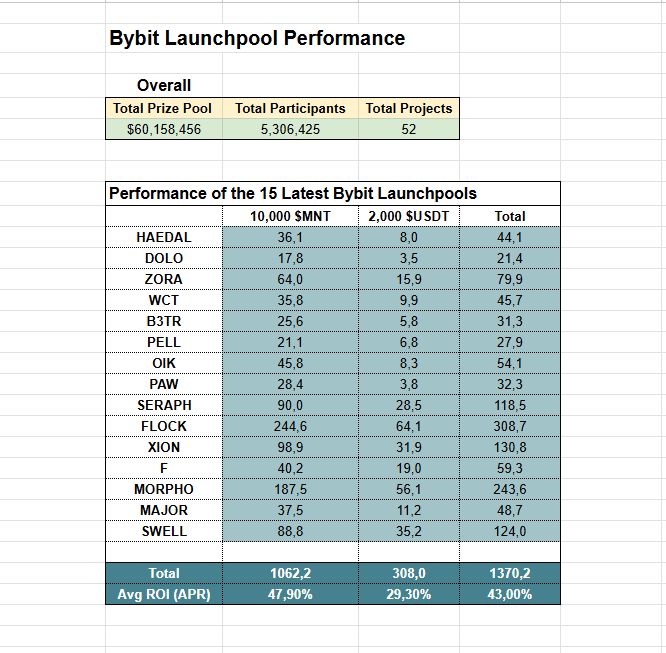
Task: Click HAEDAL's MNT value 36,1
Action: (x=290, y=237)
